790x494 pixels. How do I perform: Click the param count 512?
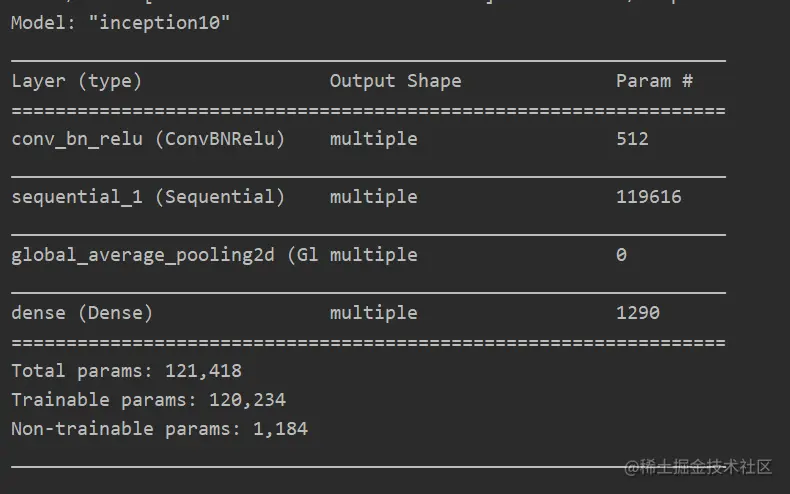point(632,139)
